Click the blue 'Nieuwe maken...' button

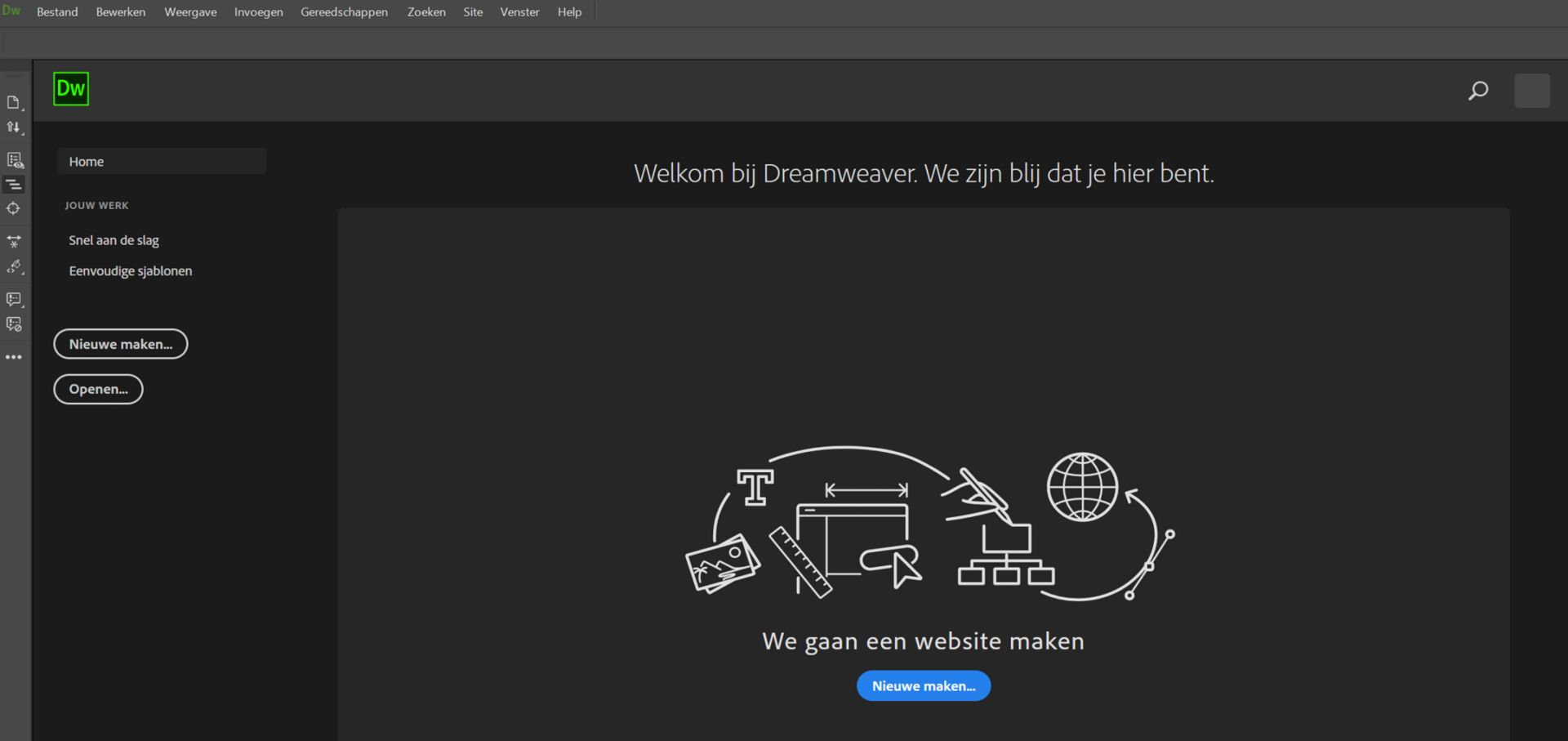point(923,685)
